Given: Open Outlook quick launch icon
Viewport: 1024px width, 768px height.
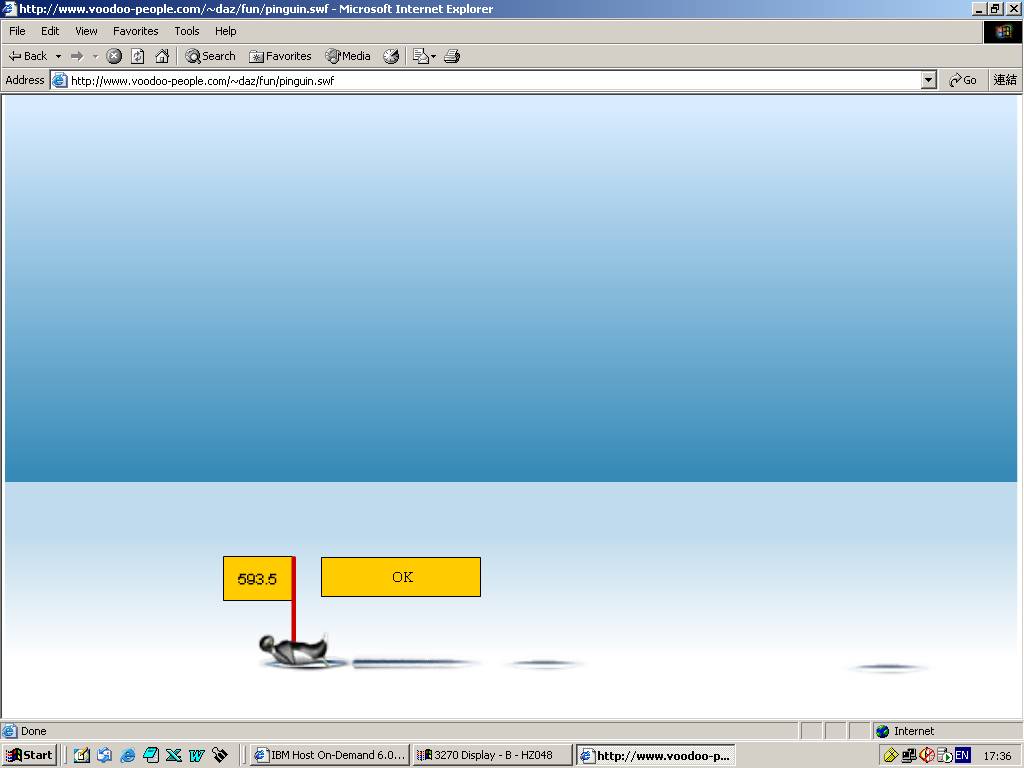Looking at the screenshot, I should tap(81, 755).
